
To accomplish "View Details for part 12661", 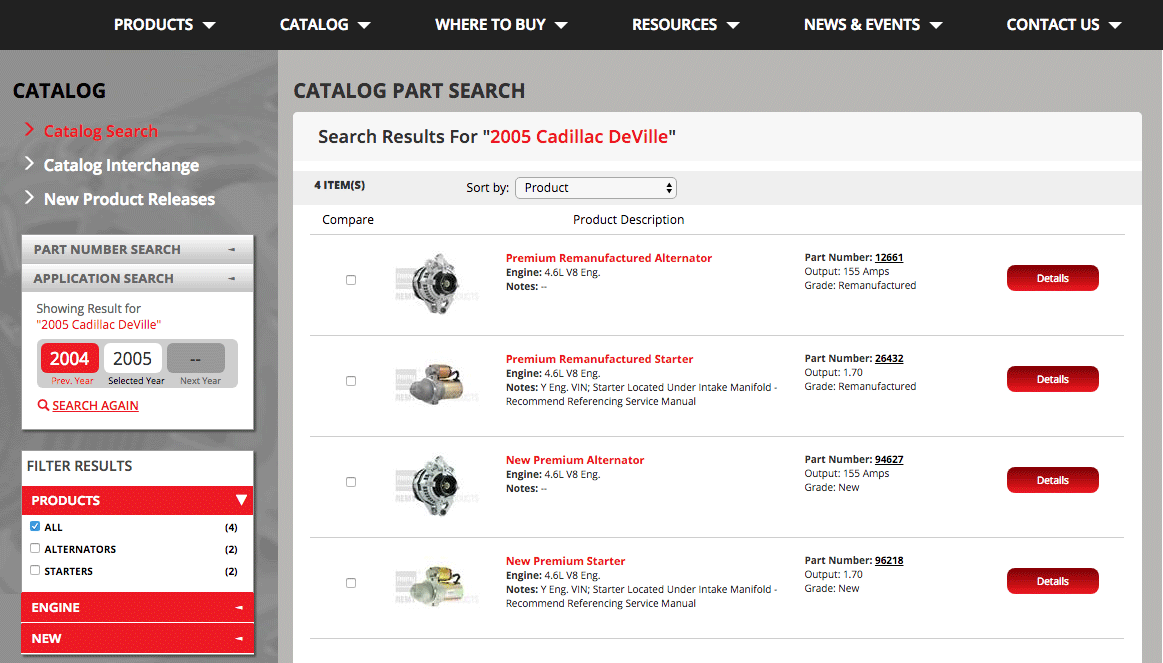I will 1052,278.
